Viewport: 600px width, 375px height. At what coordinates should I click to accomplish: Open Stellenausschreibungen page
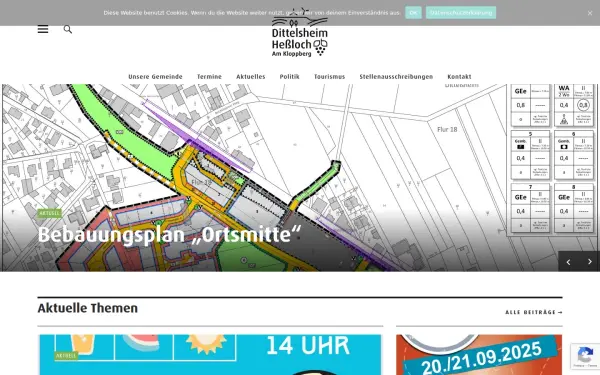coord(396,77)
